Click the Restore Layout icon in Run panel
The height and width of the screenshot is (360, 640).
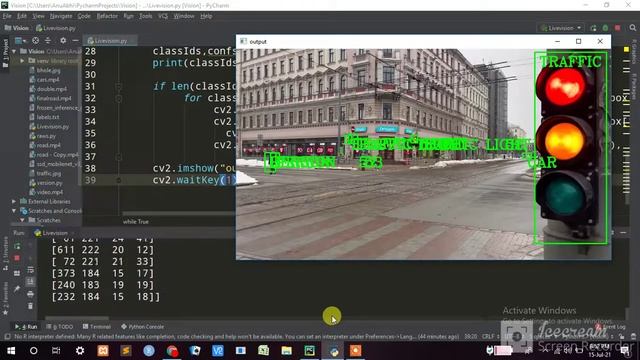click(x=17, y=273)
